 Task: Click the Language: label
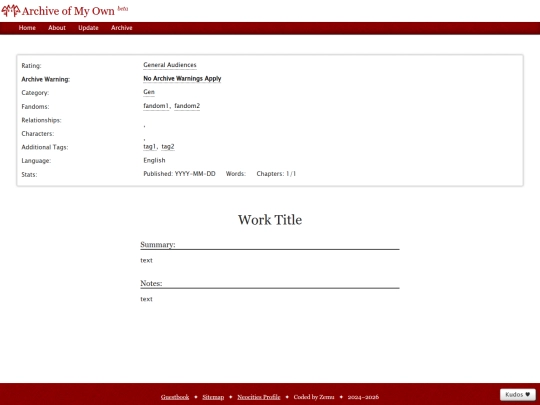tap(36, 161)
